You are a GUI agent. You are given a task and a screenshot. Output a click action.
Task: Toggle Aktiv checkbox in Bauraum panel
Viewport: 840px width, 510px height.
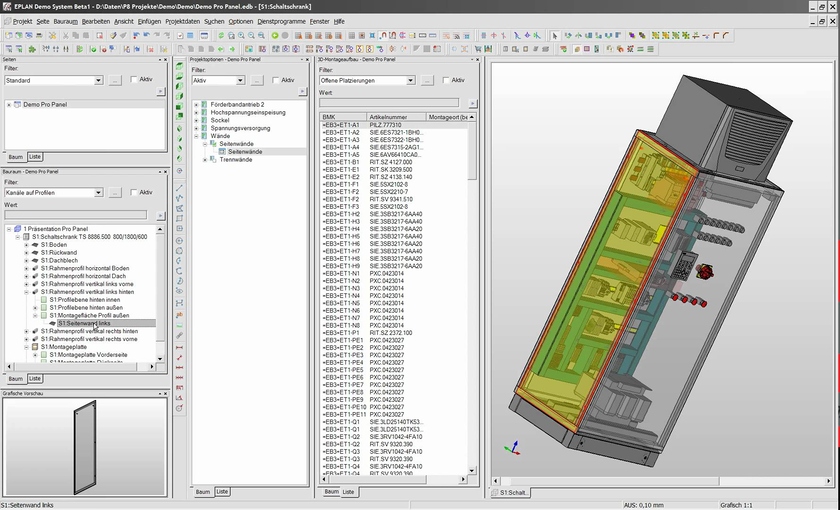133,193
